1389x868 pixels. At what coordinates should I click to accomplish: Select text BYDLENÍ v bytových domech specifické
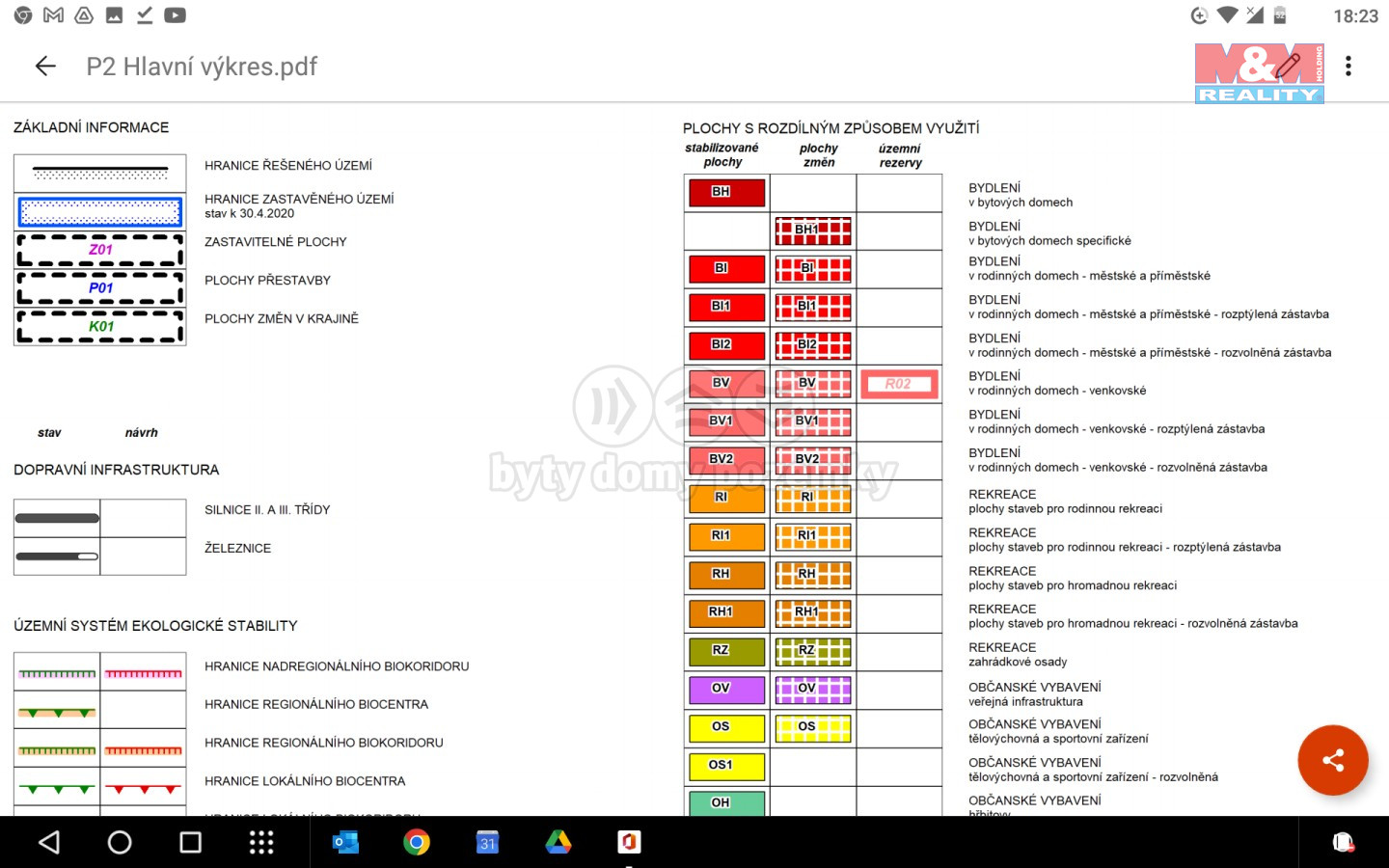click(1050, 233)
